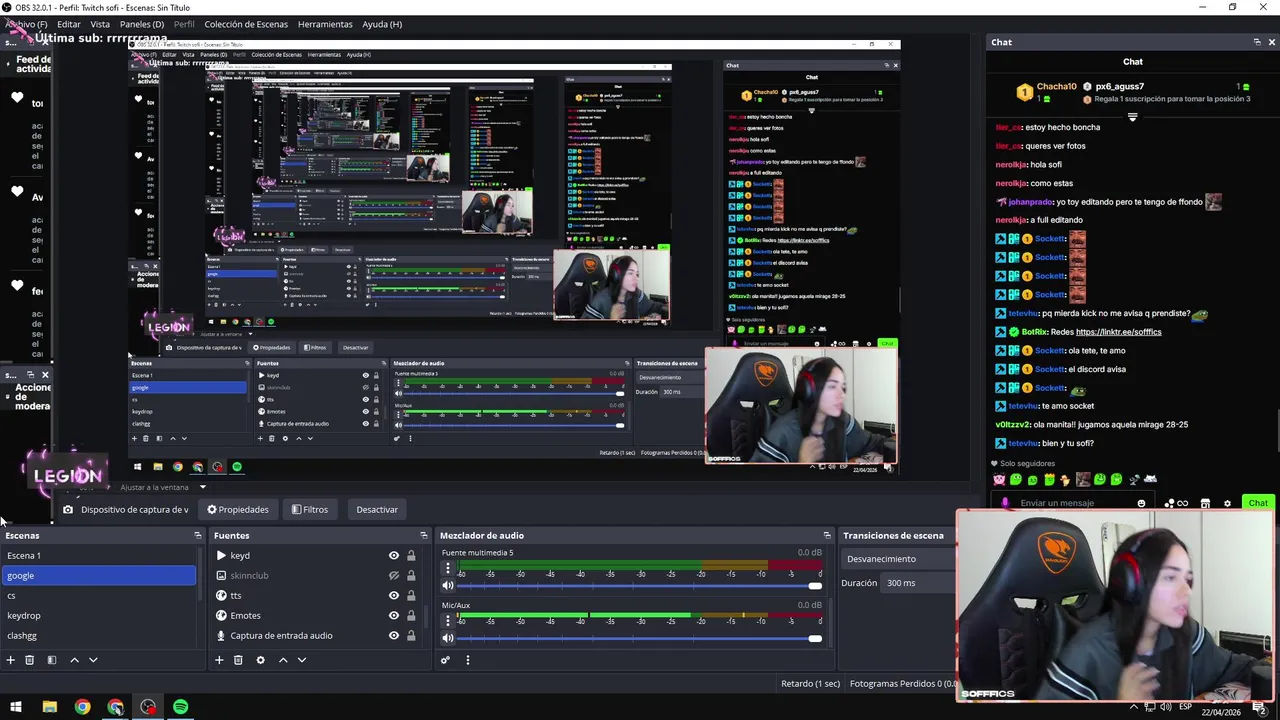Remove selected source with trash icon
1280x720 pixels.
[x=238, y=660]
